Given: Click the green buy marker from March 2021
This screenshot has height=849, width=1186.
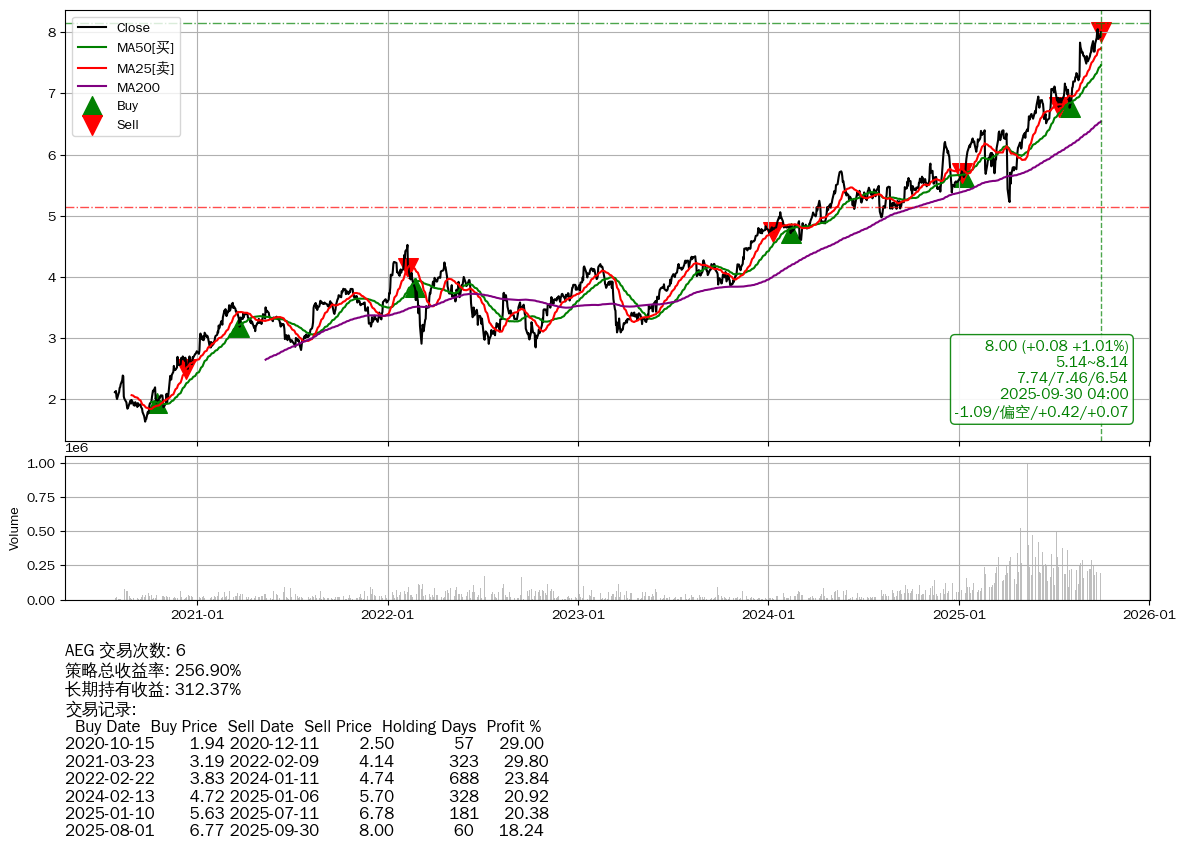Looking at the screenshot, I should (239, 326).
